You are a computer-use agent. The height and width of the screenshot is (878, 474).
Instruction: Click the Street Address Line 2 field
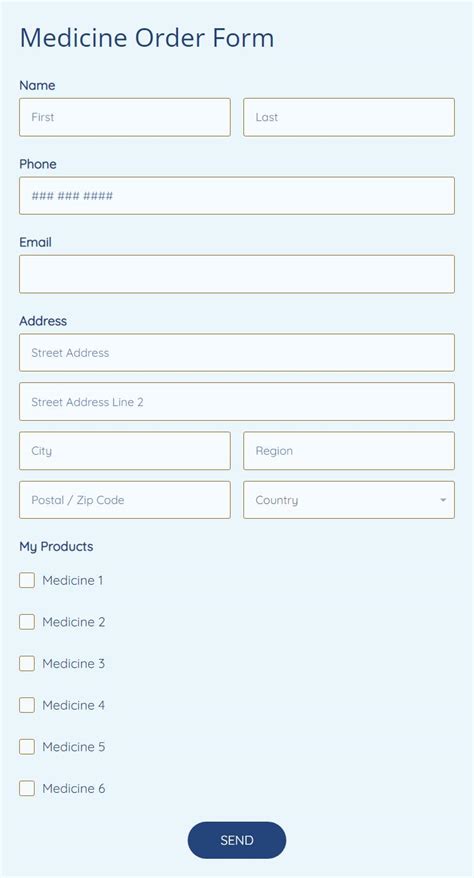coord(237,401)
